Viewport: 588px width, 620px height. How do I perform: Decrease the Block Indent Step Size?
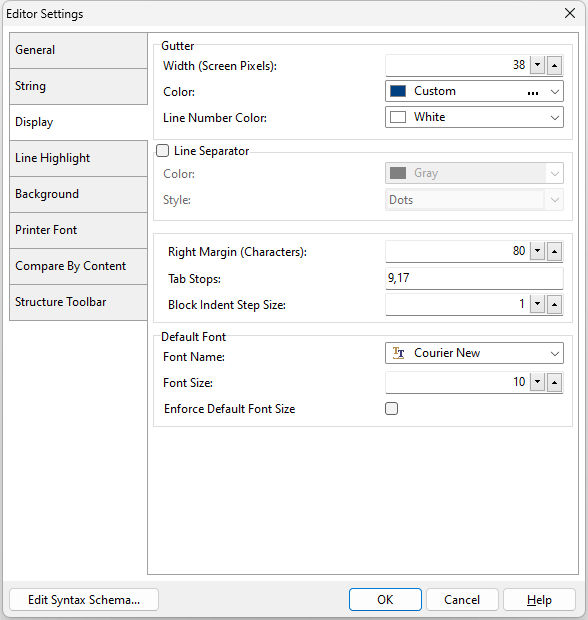tap(537, 304)
